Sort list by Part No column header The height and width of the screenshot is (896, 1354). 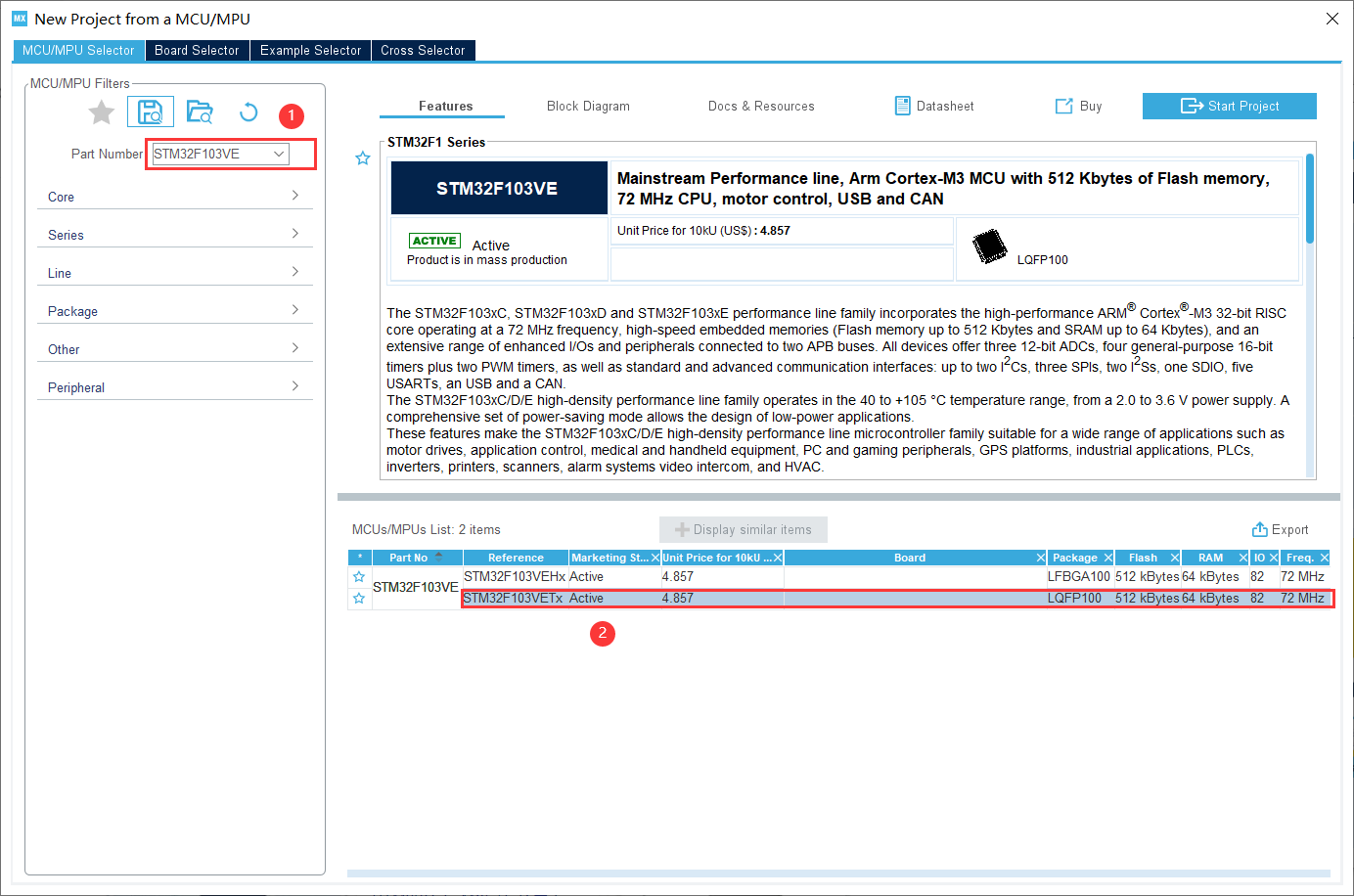click(417, 558)
